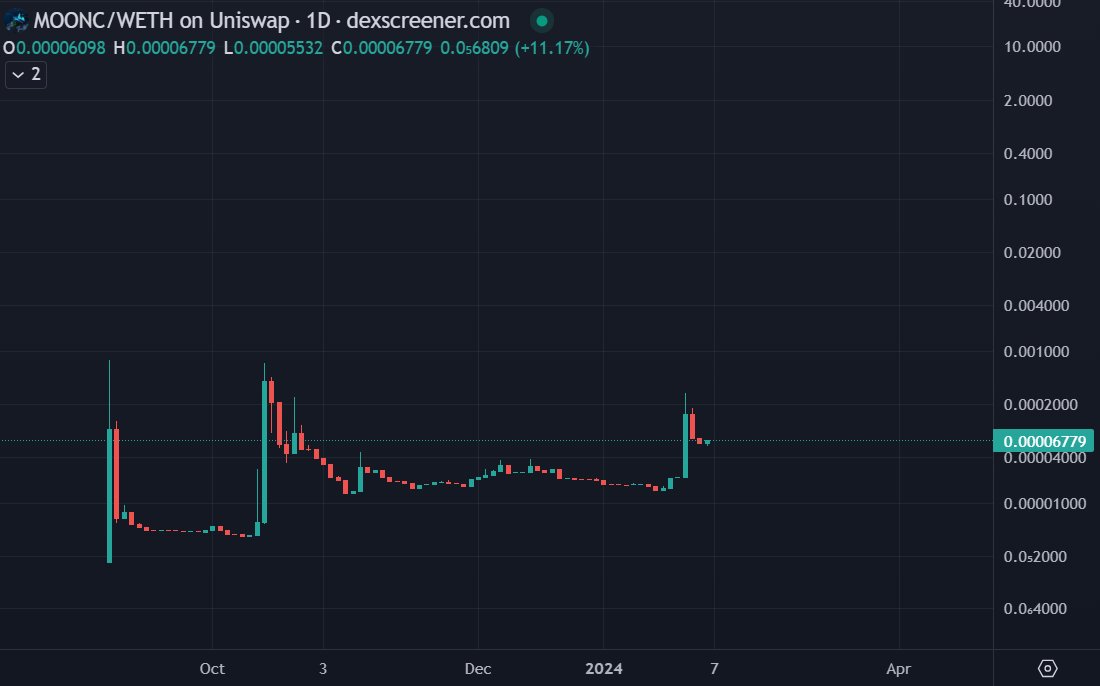Open the chart settings hexagon icon
The height and width of the screenshot is (686, 1100).
1047,668
